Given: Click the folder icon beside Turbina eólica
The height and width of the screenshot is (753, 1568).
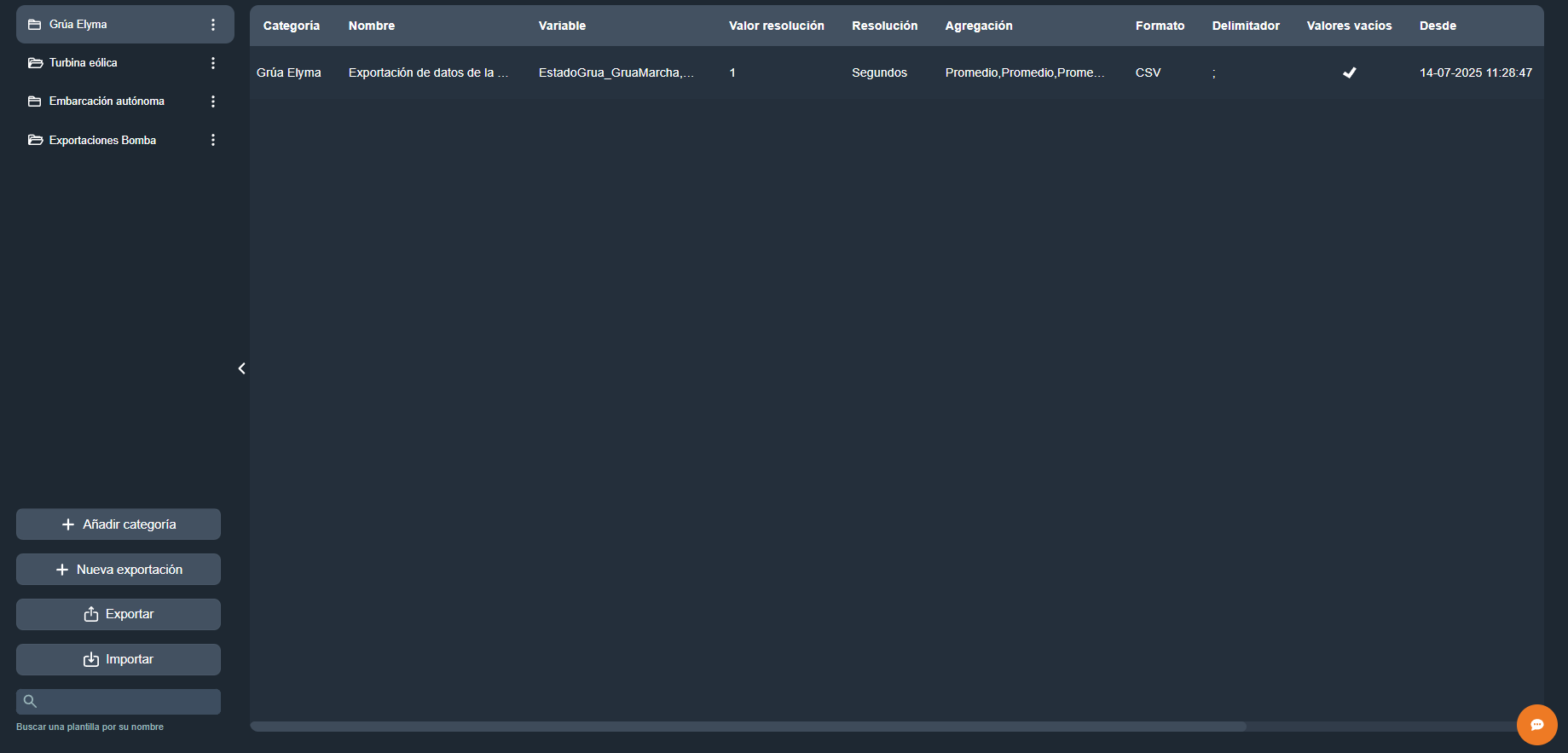Looking at the screenshot, I should [x=35, y=63].
